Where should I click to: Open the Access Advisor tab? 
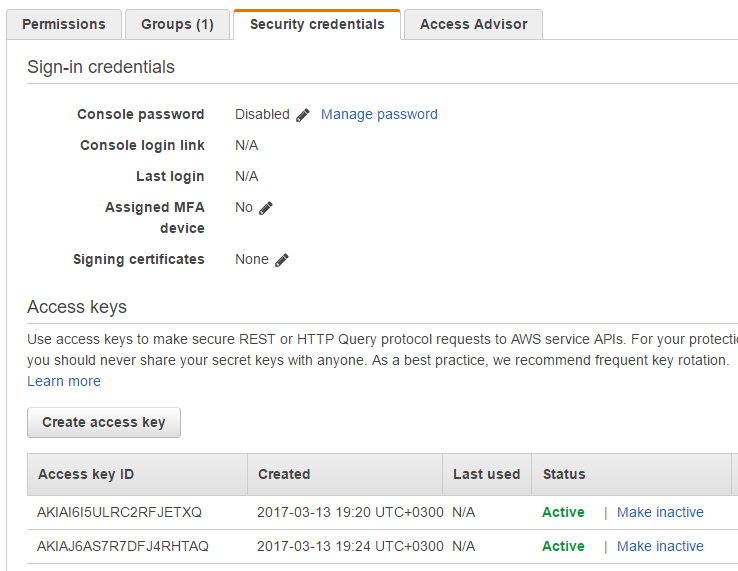pos(473,24)
